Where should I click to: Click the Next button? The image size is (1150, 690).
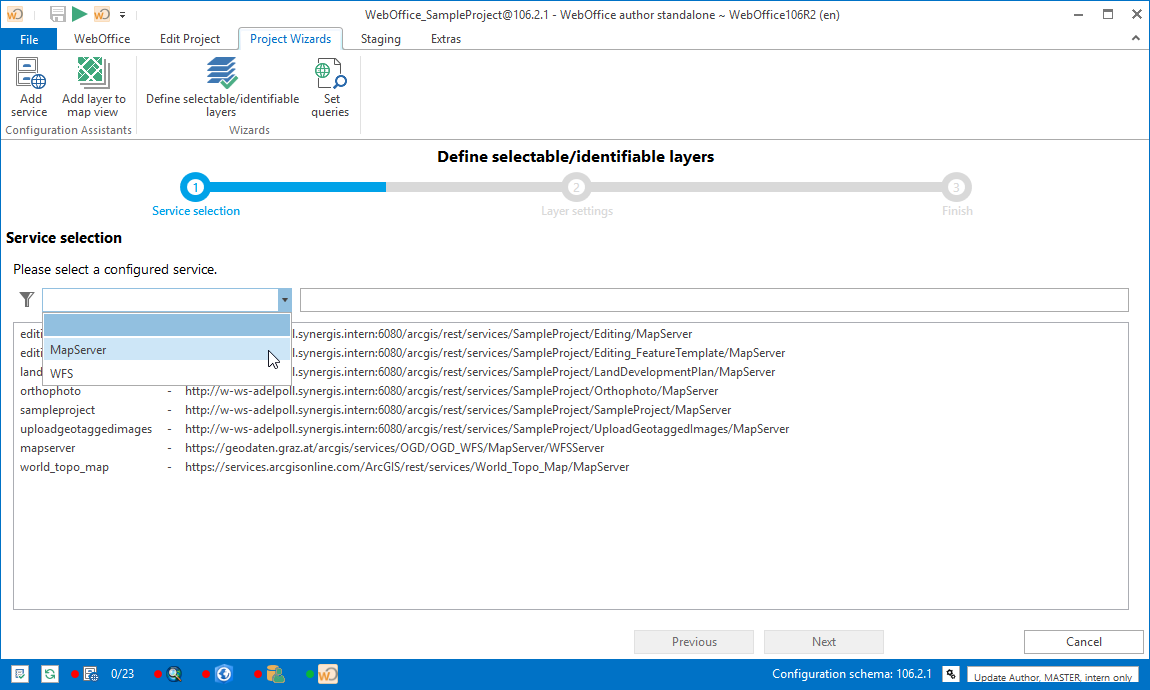823,641
